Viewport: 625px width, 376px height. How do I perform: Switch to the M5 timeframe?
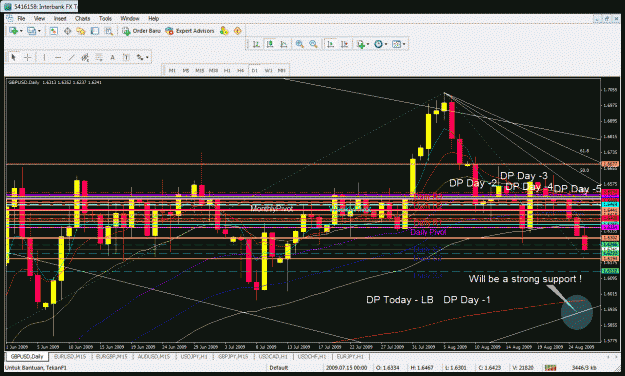click(186, 70)
